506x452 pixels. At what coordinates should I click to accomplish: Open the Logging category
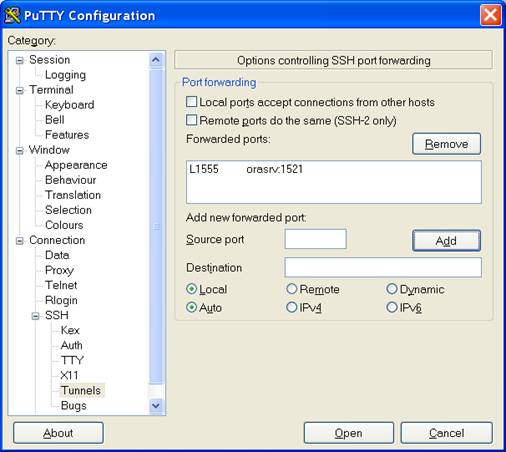(65, 75)
